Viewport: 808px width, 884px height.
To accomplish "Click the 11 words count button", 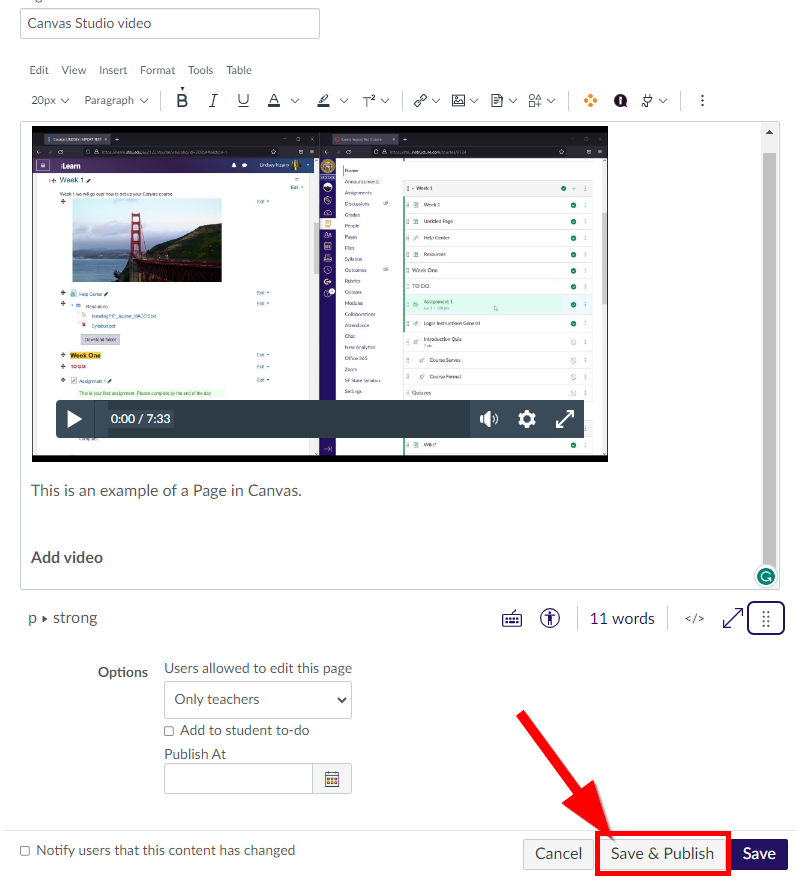I will [x=622, y=618].
